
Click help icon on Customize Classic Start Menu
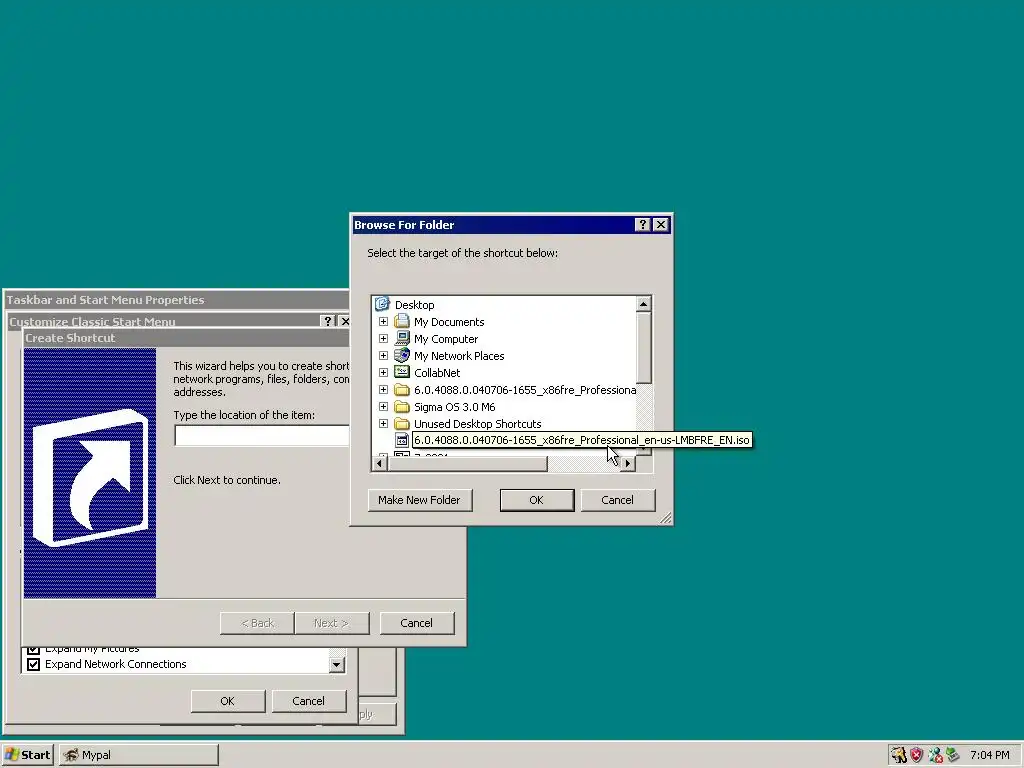(x=328, y=321)
